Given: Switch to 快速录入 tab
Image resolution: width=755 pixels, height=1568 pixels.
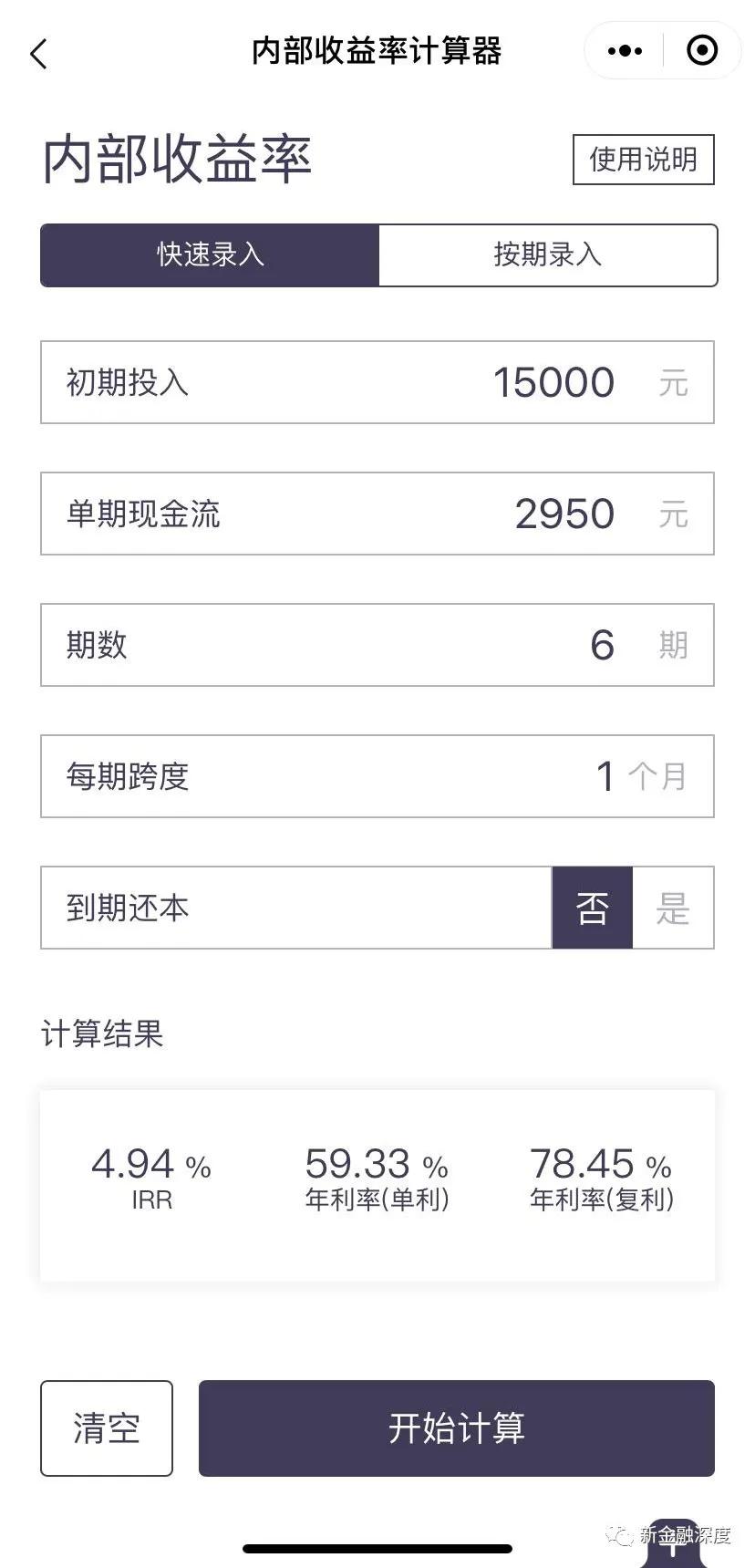Looking at the screenshot, I should 210,254.
